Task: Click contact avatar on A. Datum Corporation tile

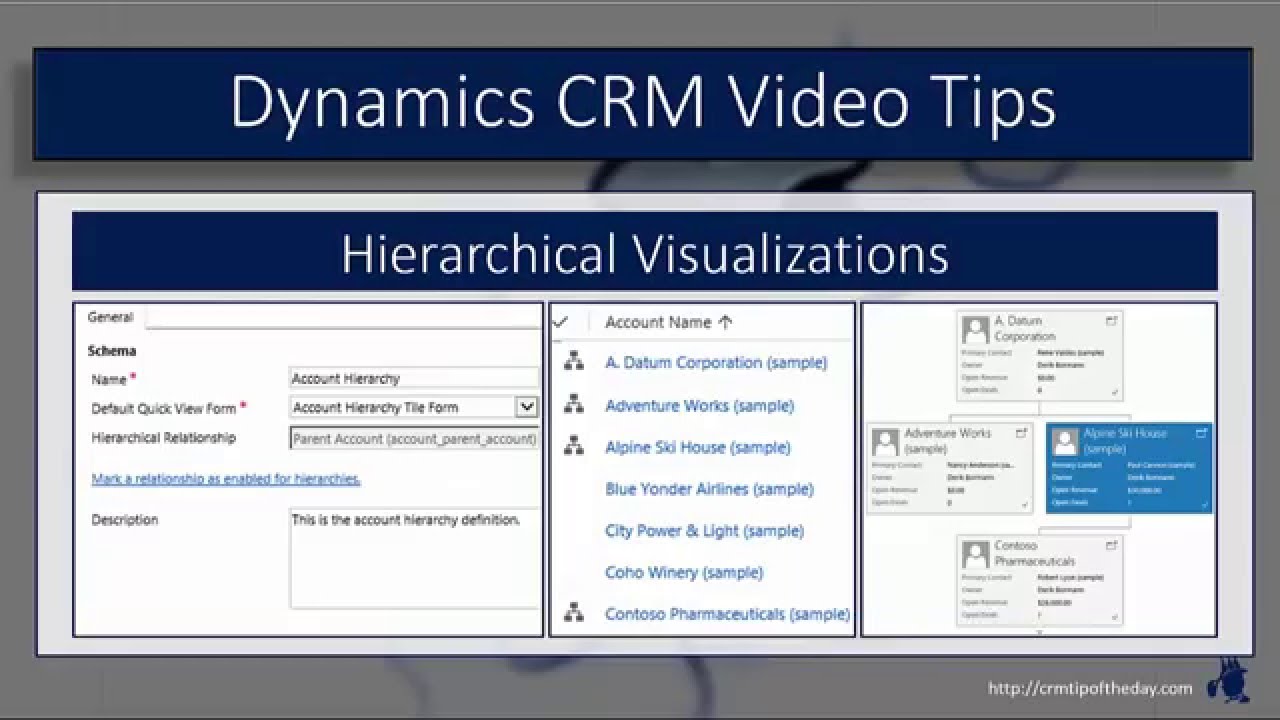Action: click(975, 330)
